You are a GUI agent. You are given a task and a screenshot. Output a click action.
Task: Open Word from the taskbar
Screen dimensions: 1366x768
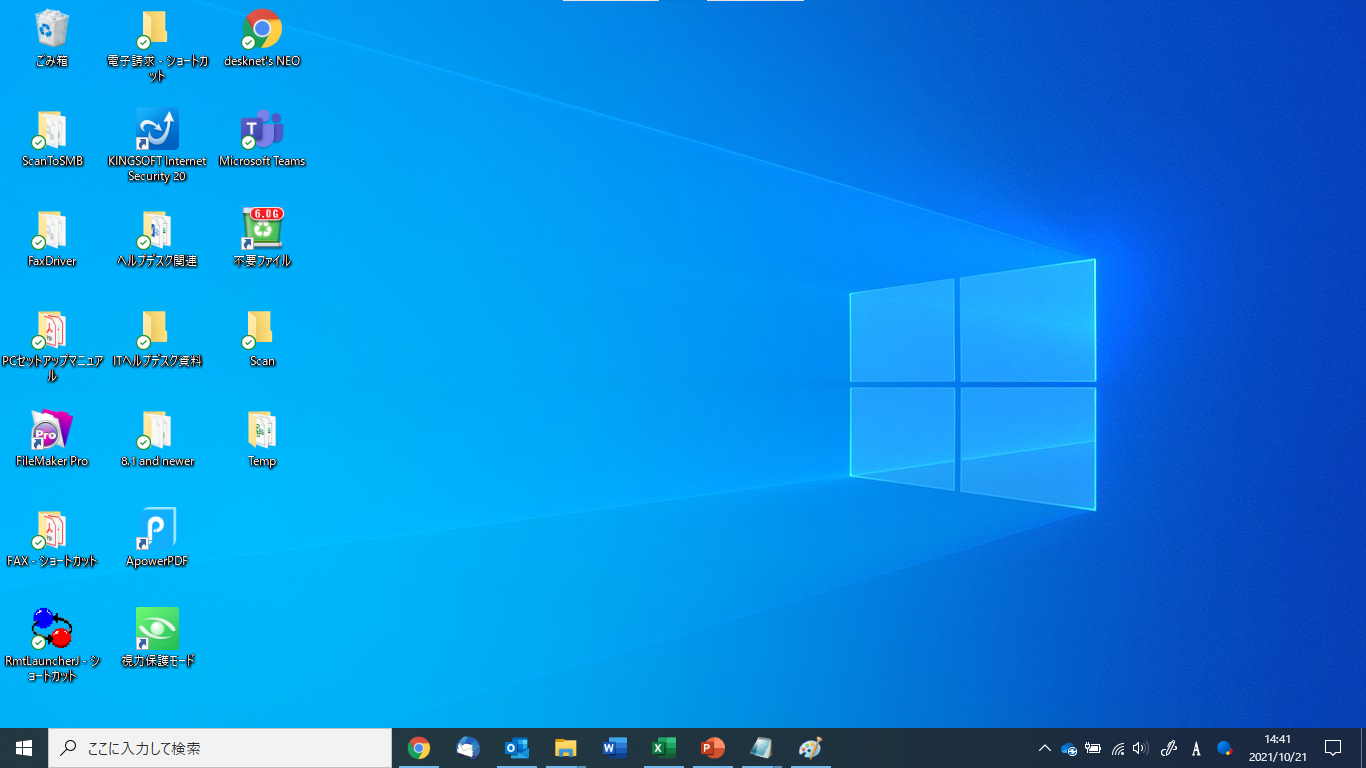coord(614,748)
